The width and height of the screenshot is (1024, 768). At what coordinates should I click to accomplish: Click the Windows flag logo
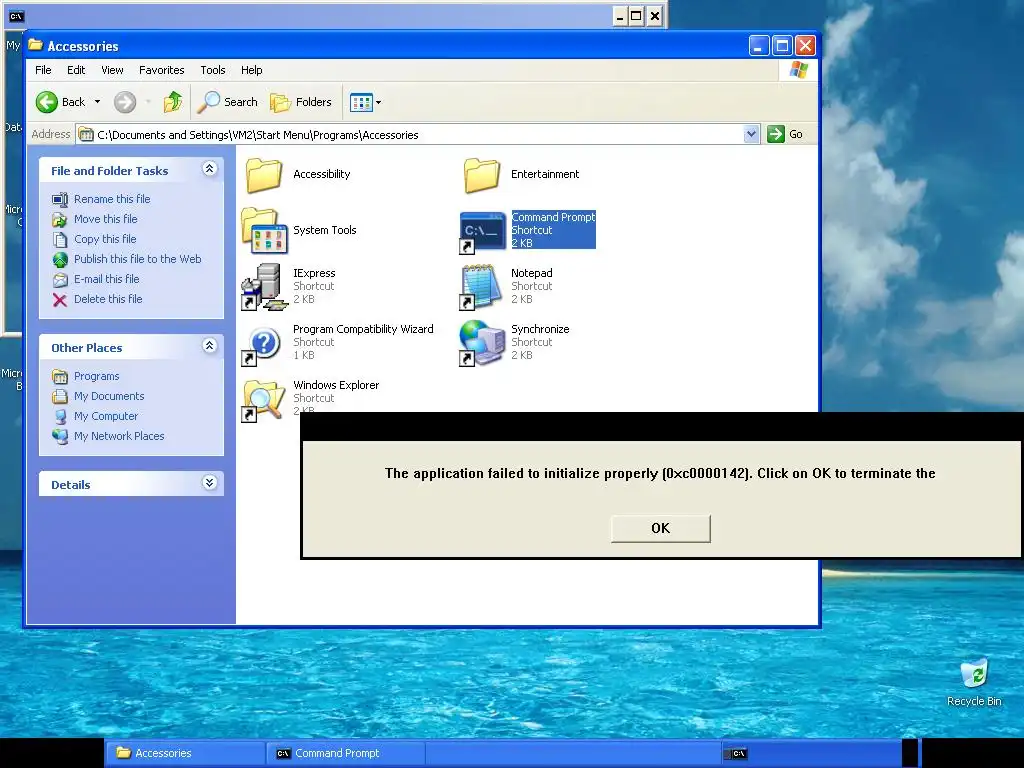pos(799,70)
